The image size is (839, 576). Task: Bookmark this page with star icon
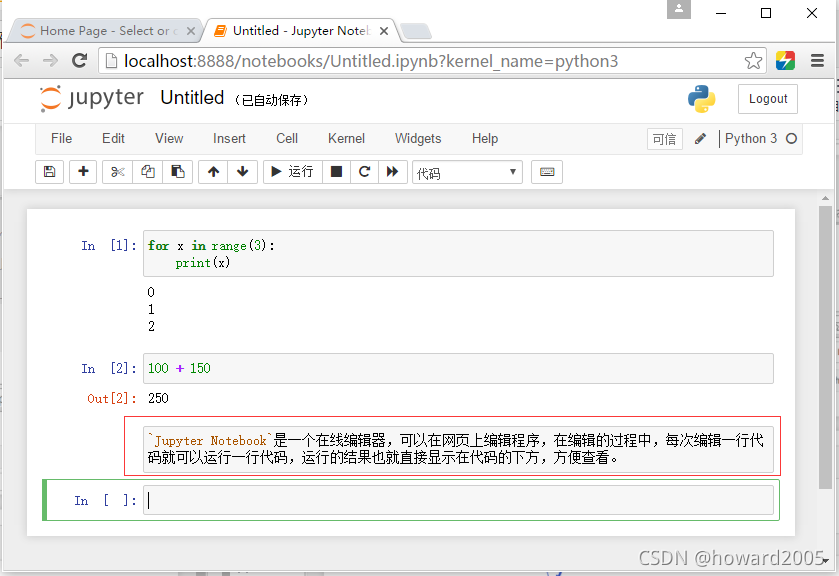[x=753, y=61]
